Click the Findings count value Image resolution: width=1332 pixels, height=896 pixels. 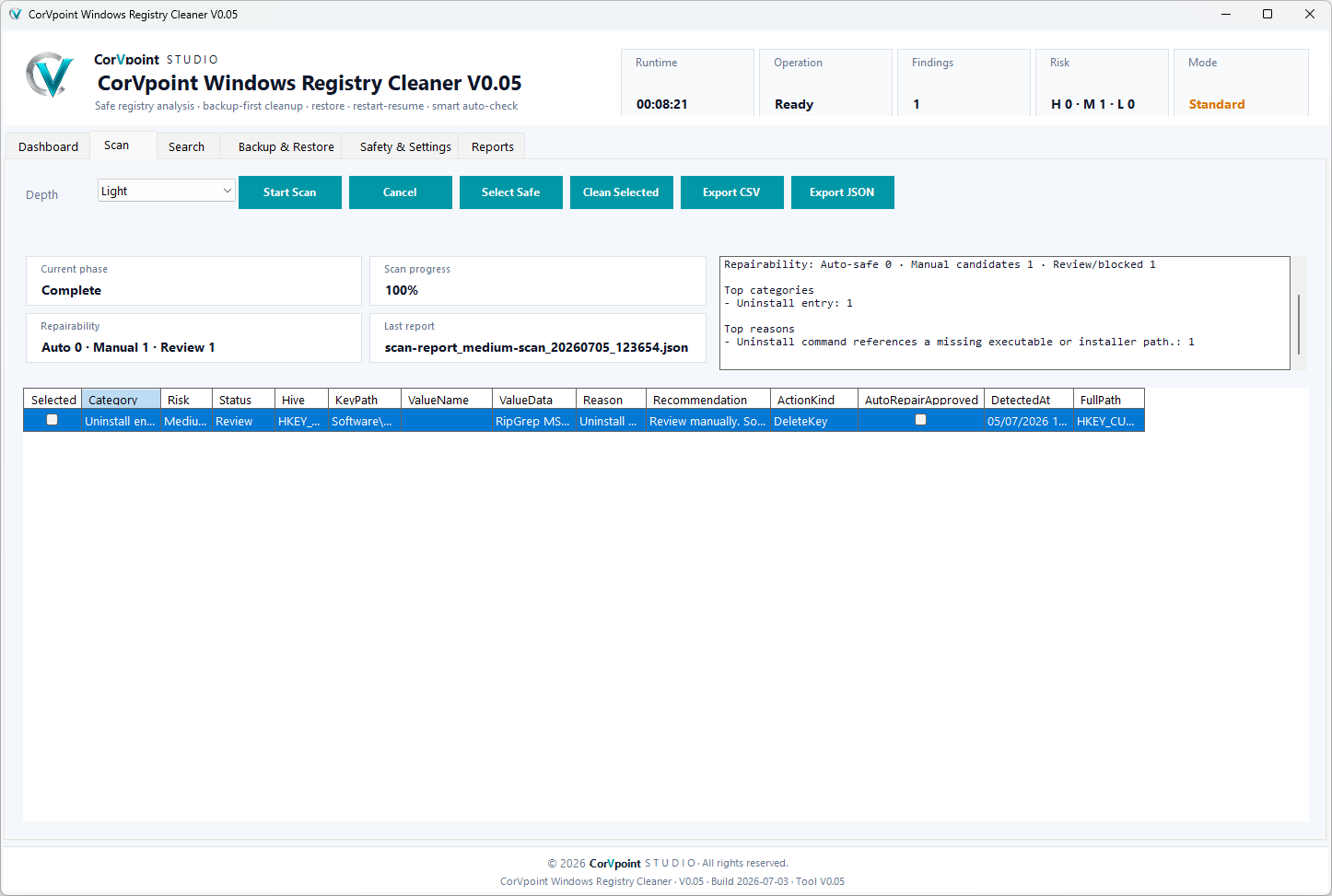pyautogui.click(x=917, y=104)
